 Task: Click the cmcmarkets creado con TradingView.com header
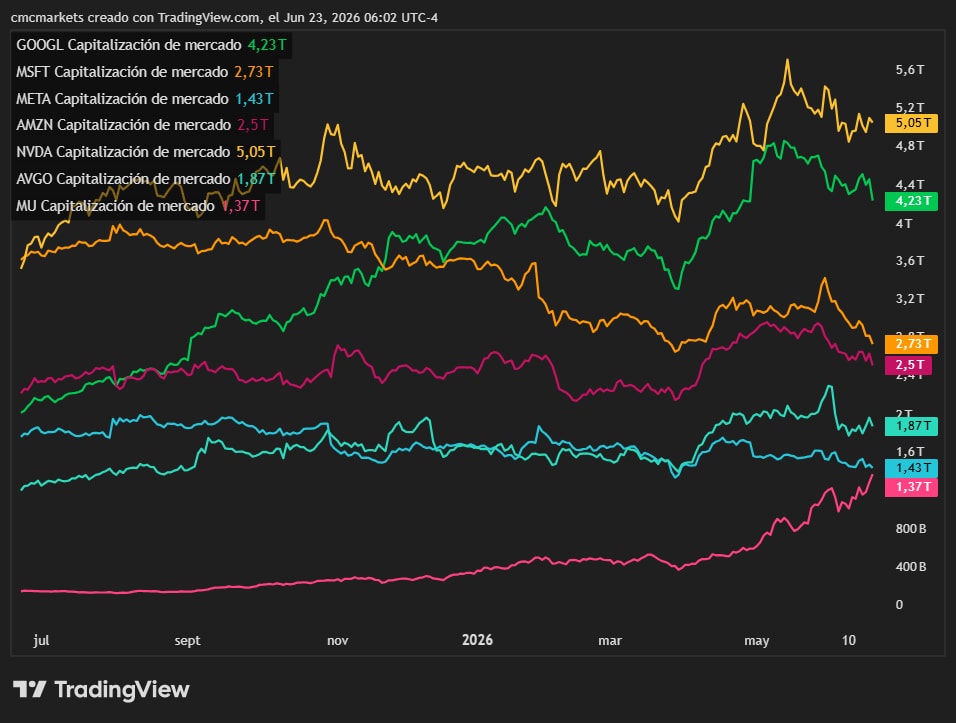tap(224, 18)
